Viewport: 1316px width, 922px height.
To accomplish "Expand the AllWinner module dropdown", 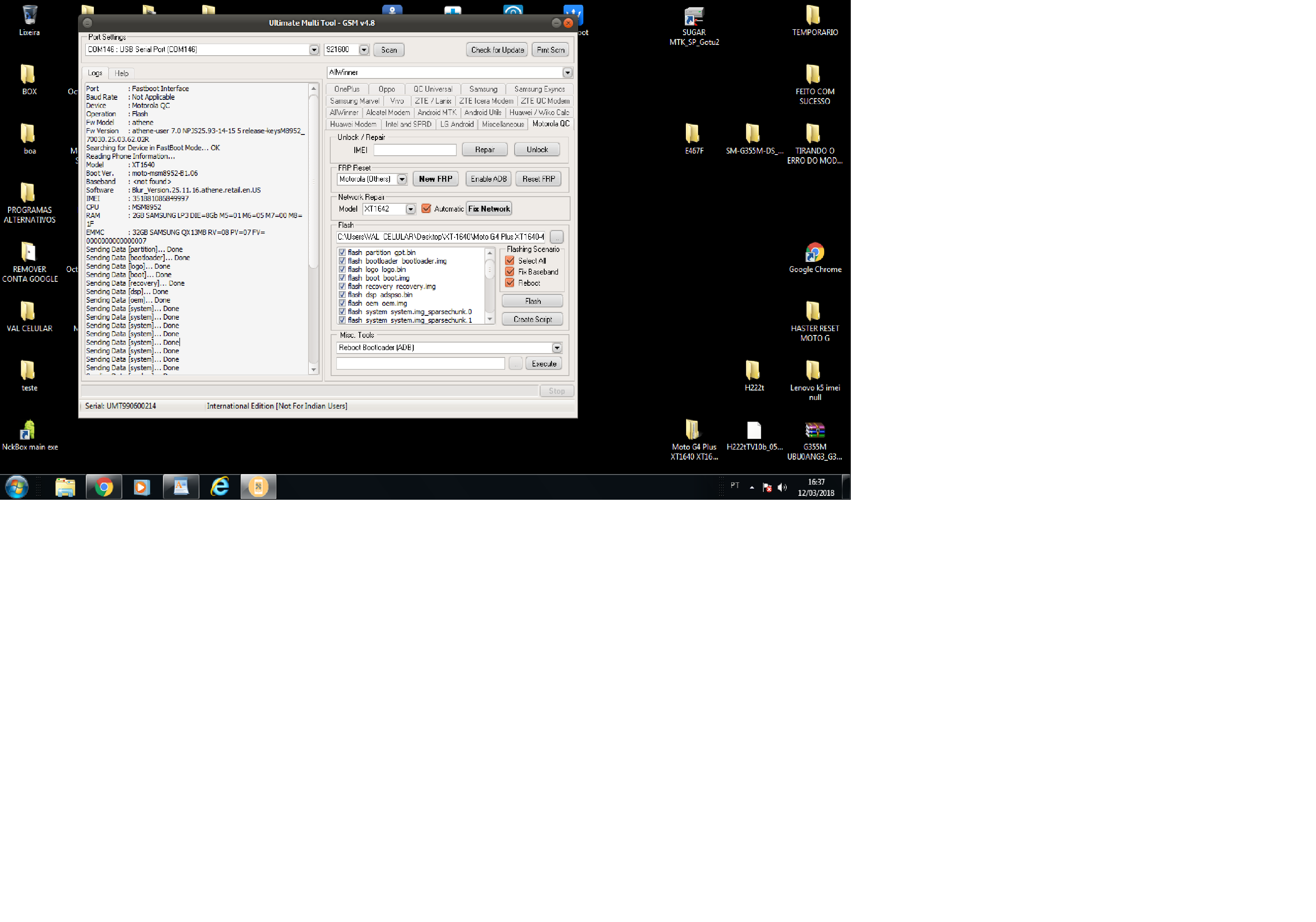I will [x=567, y=73].
